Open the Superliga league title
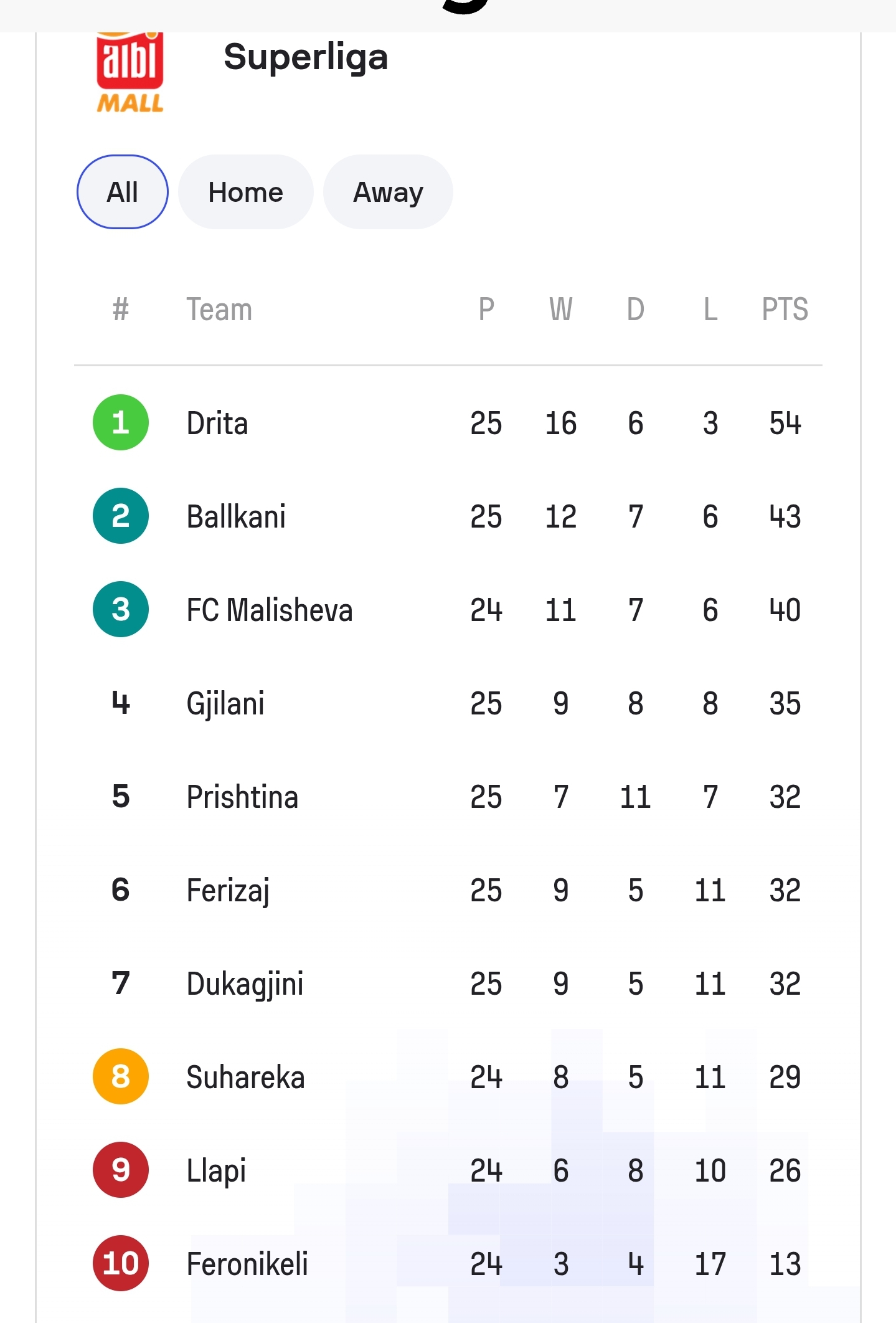The width and height of the screenshot is (896, 1323). (x=306, y=57)
